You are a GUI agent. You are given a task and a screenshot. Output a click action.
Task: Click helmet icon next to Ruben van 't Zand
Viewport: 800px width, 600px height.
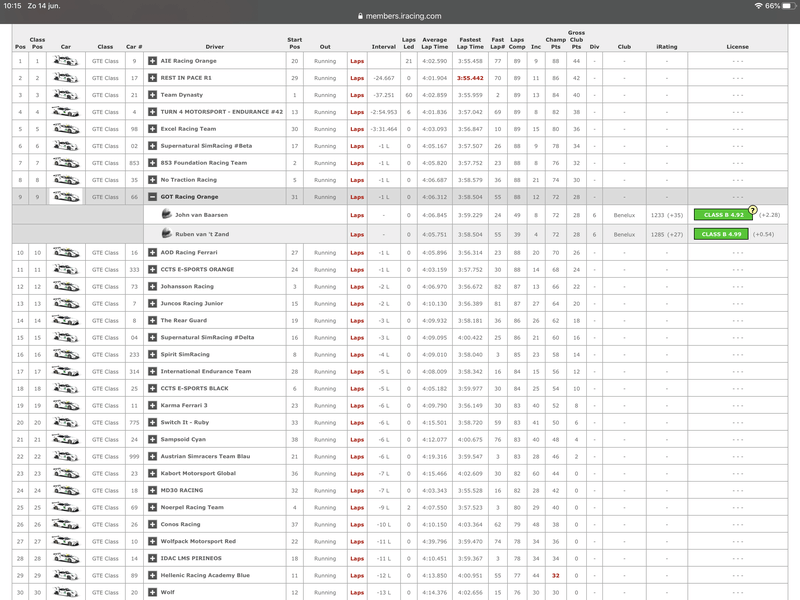166,234
